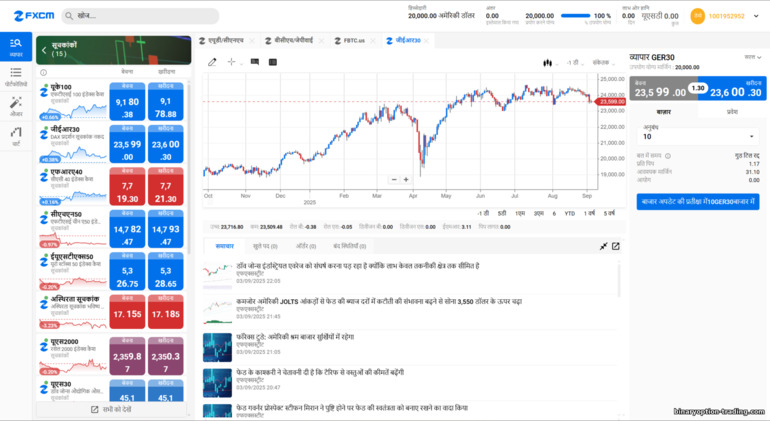This screenshot has width=770, height=421.
Task: Select the Closed Positions (0) tab
Action: (x=350, y=246)
